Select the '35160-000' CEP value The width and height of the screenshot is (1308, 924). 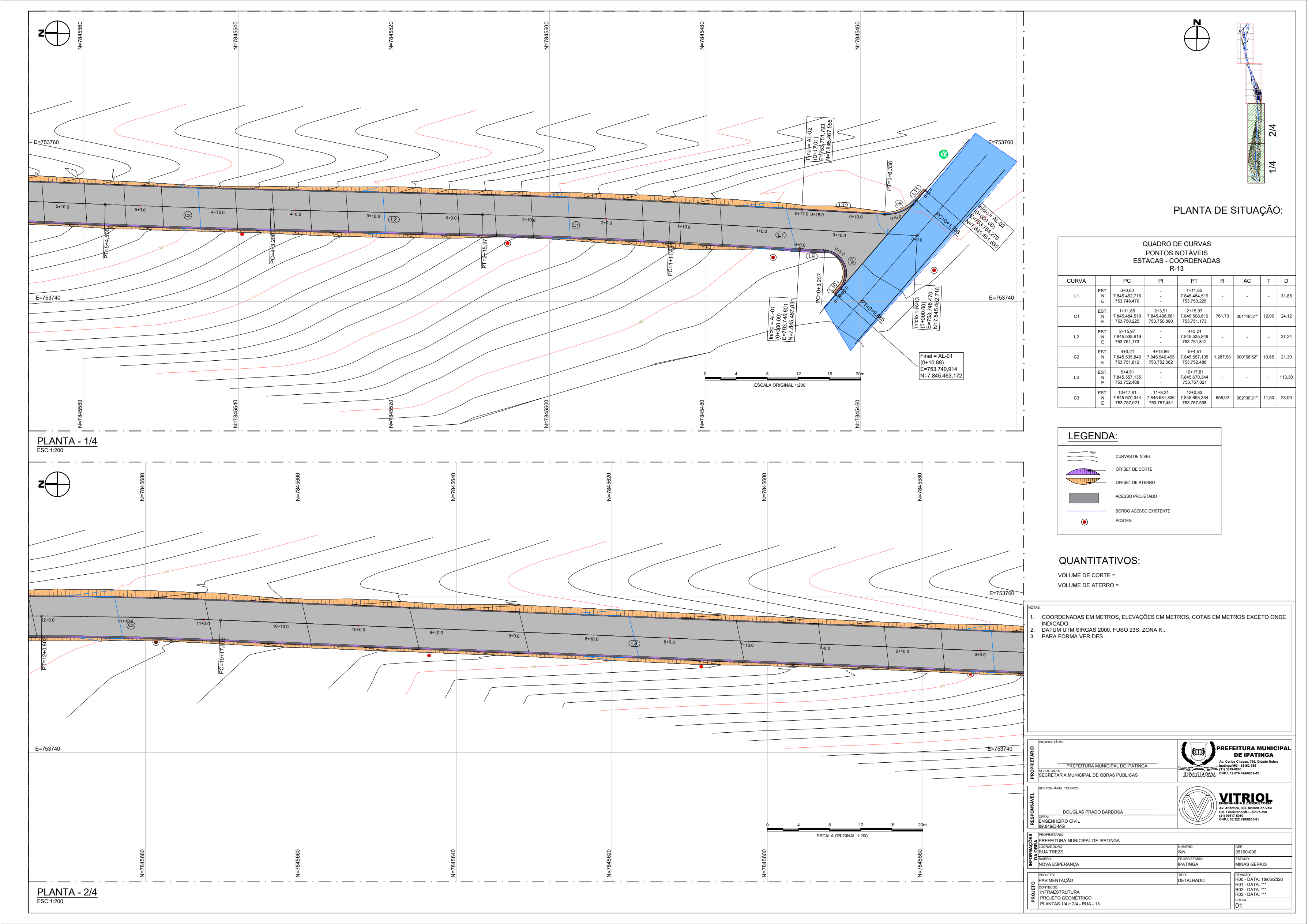pos(1246,852)
